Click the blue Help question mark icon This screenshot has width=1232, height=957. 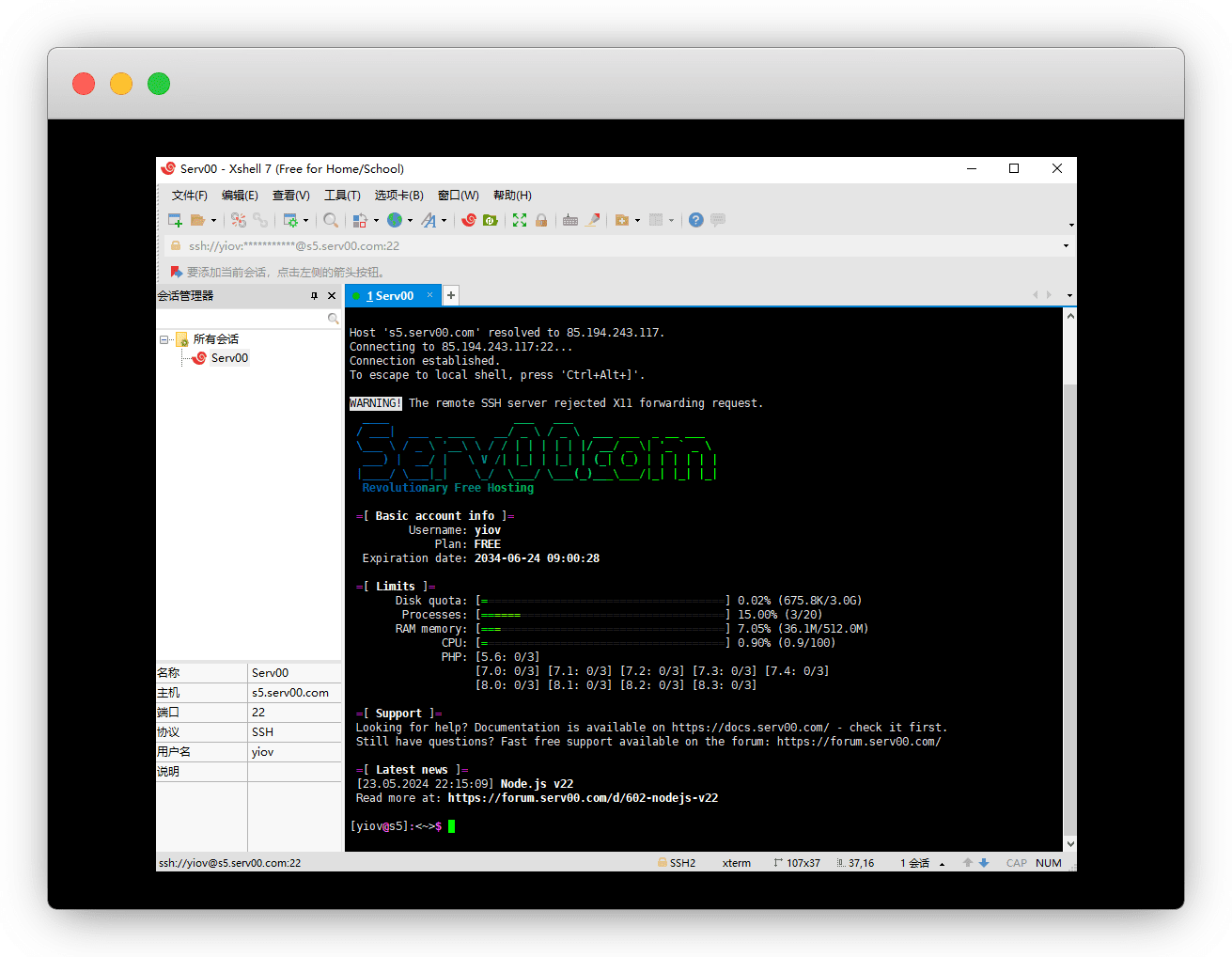[x=695, y=220]
